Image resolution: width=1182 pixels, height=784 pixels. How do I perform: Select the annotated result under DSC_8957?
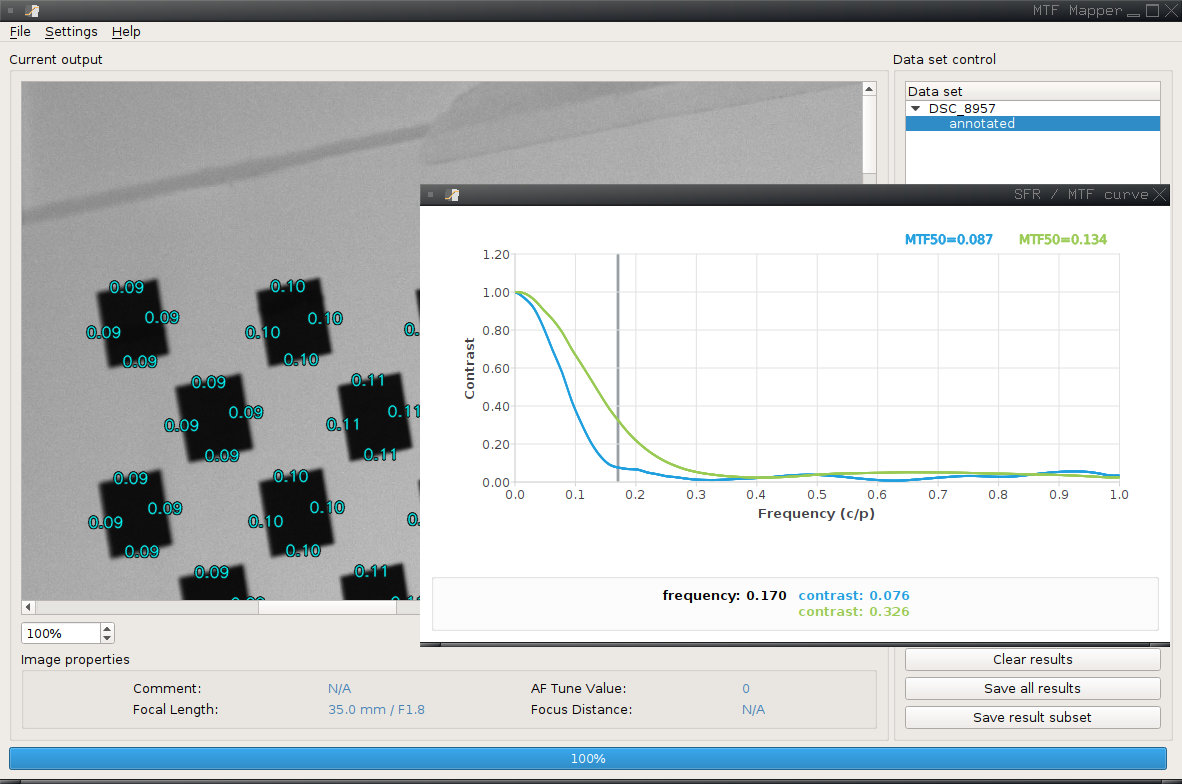pos(981,123)
